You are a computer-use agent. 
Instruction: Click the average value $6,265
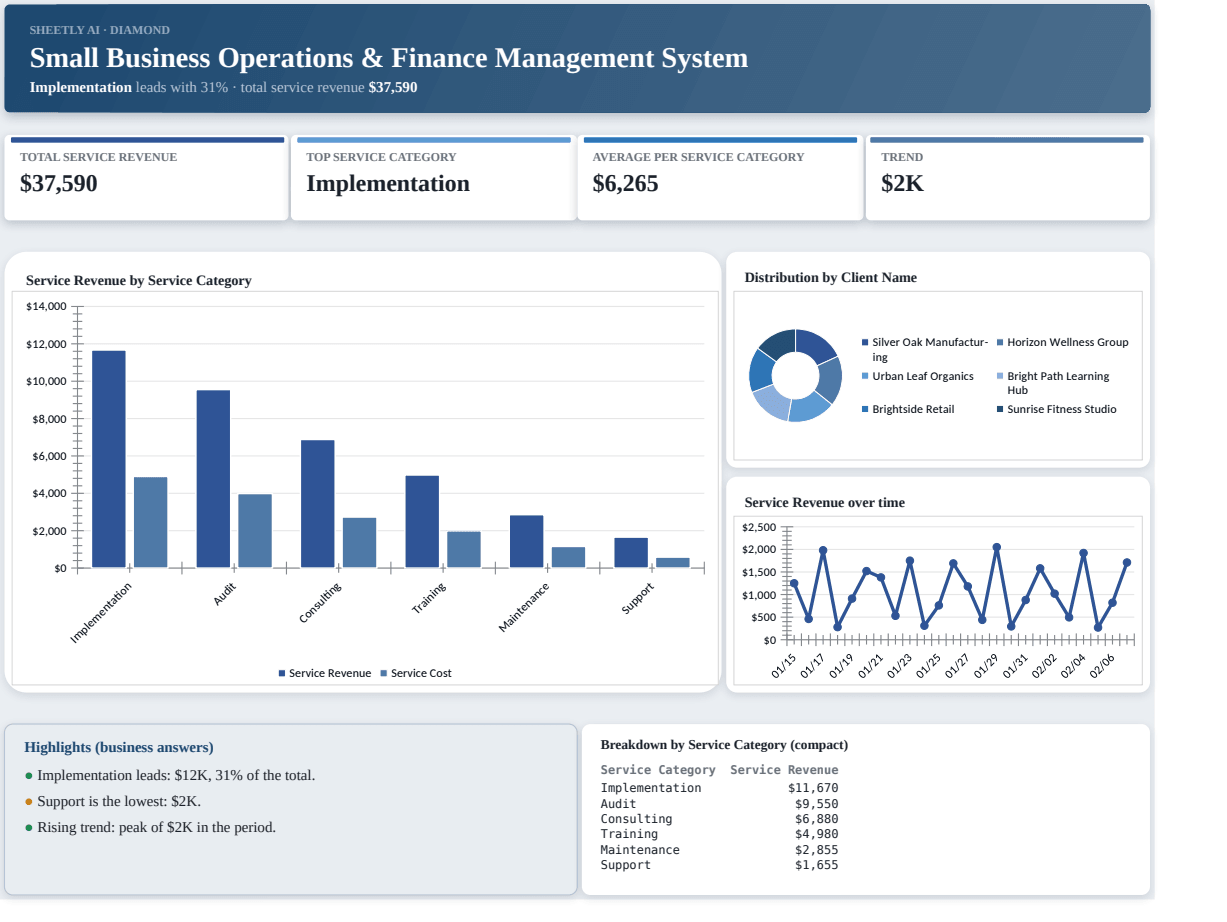click(x=626, y=184)
